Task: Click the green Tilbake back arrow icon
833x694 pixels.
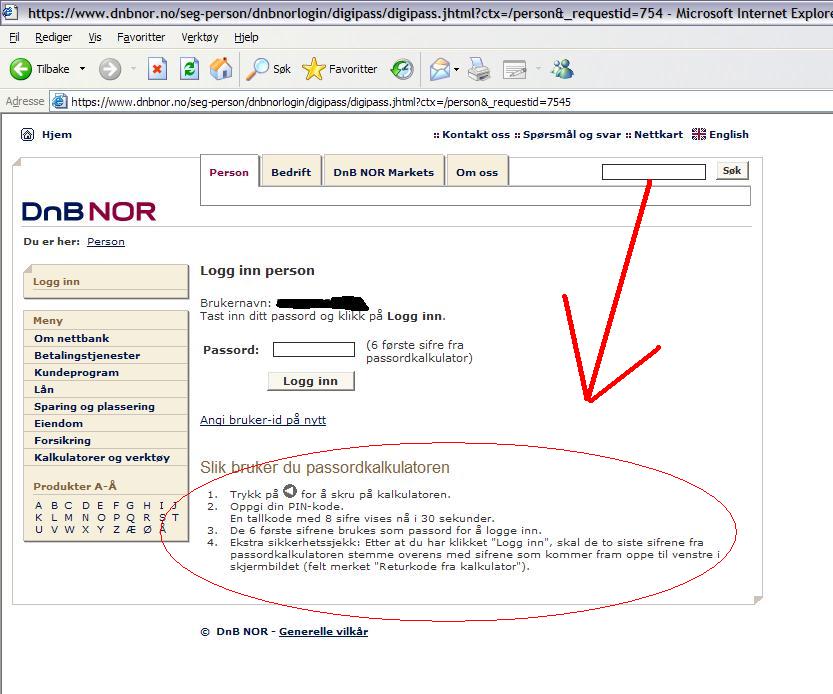Action: 21,69
